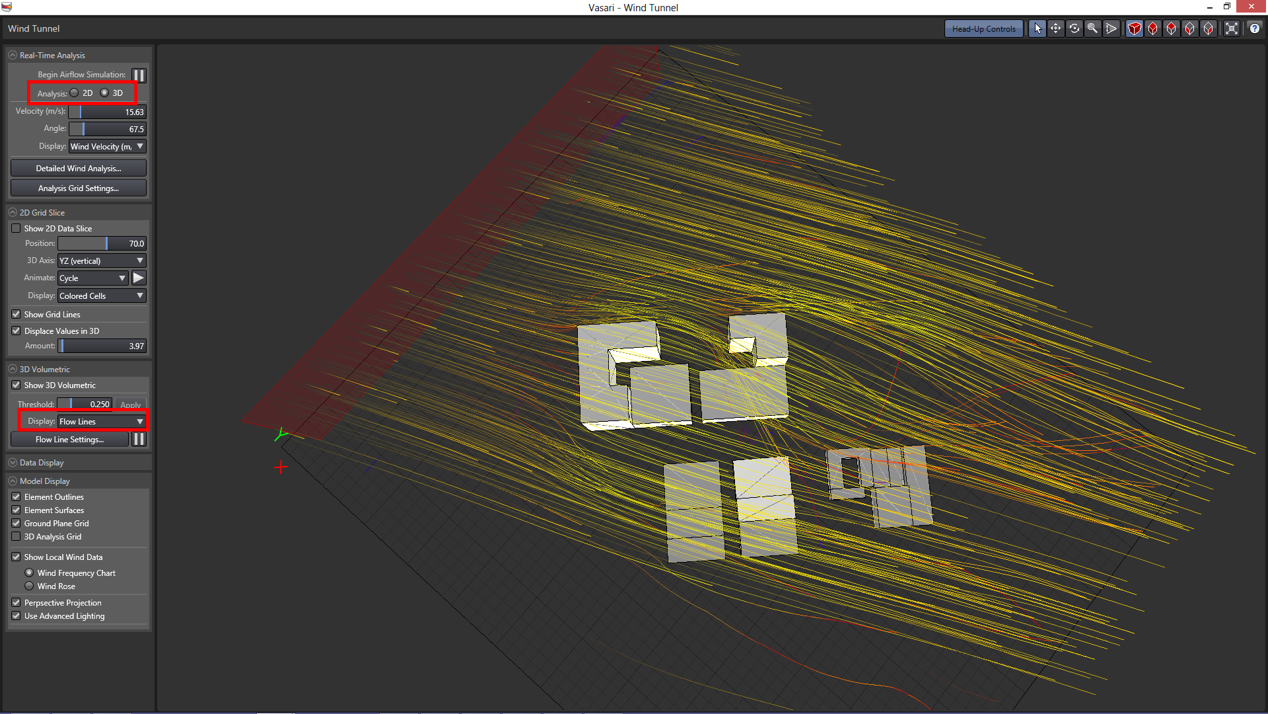Image resolution: width=1268 pixels, height=714 pixels.
Task: Open the Colored Cells display dropdown
Action: click(101, 296)
